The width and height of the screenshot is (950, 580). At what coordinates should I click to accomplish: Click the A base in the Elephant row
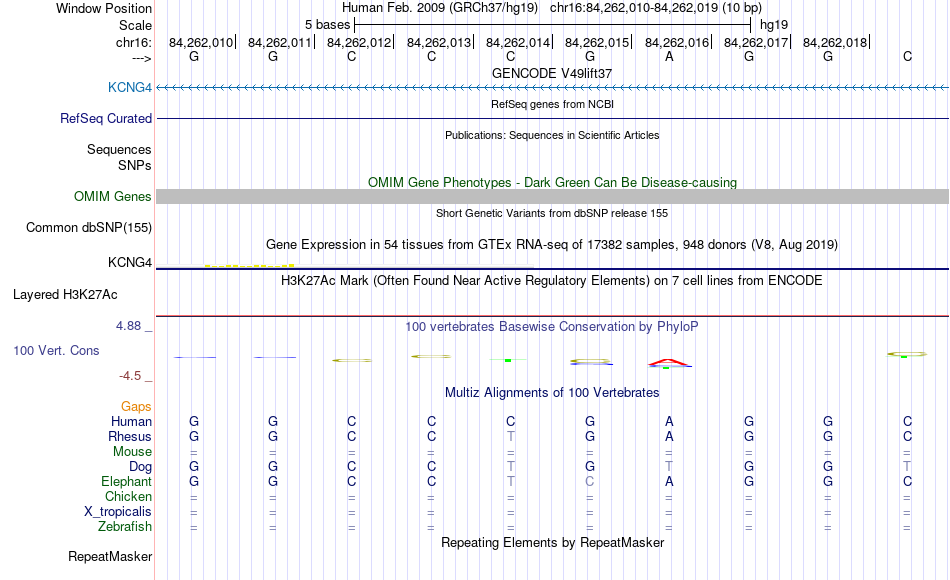click(669, 481)
